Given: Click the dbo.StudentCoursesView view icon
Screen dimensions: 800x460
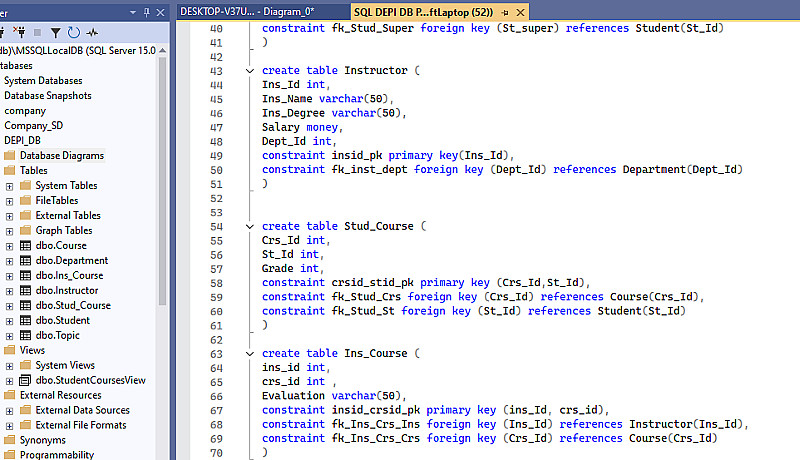Looking at the screenshot, I should click(25, 380).
